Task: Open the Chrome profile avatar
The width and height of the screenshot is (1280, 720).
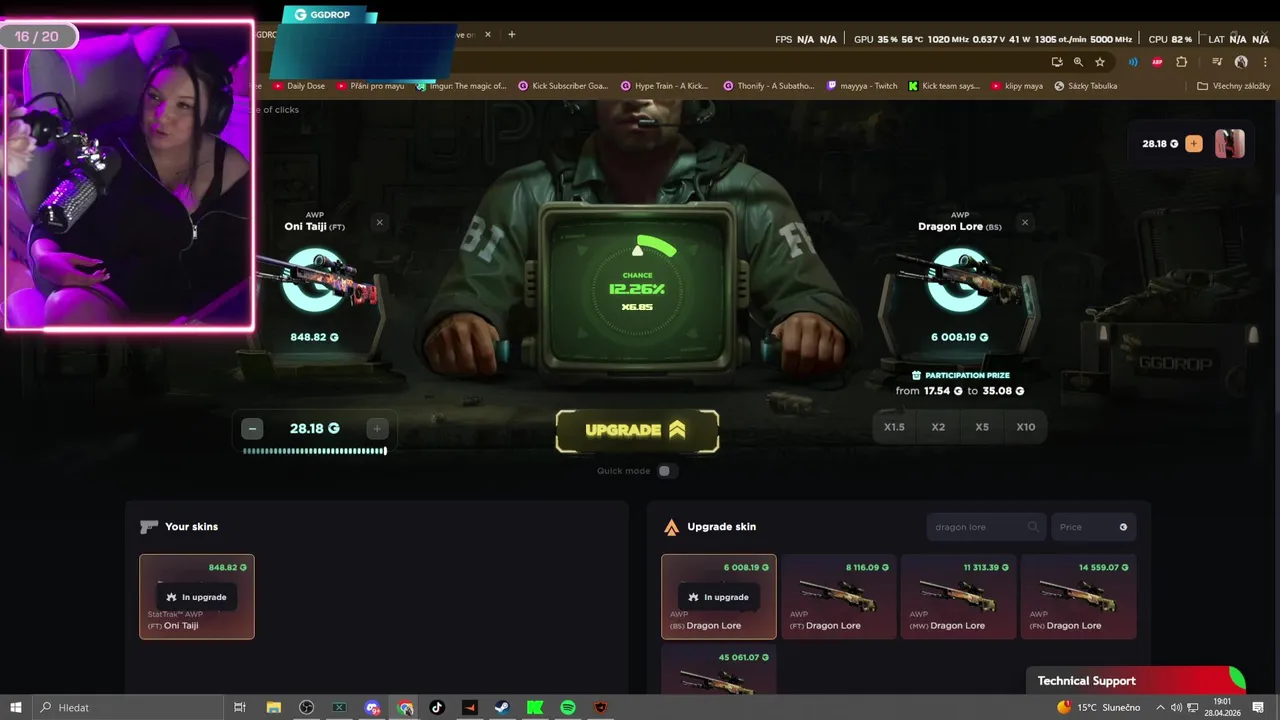Action: click(1241, 62)
